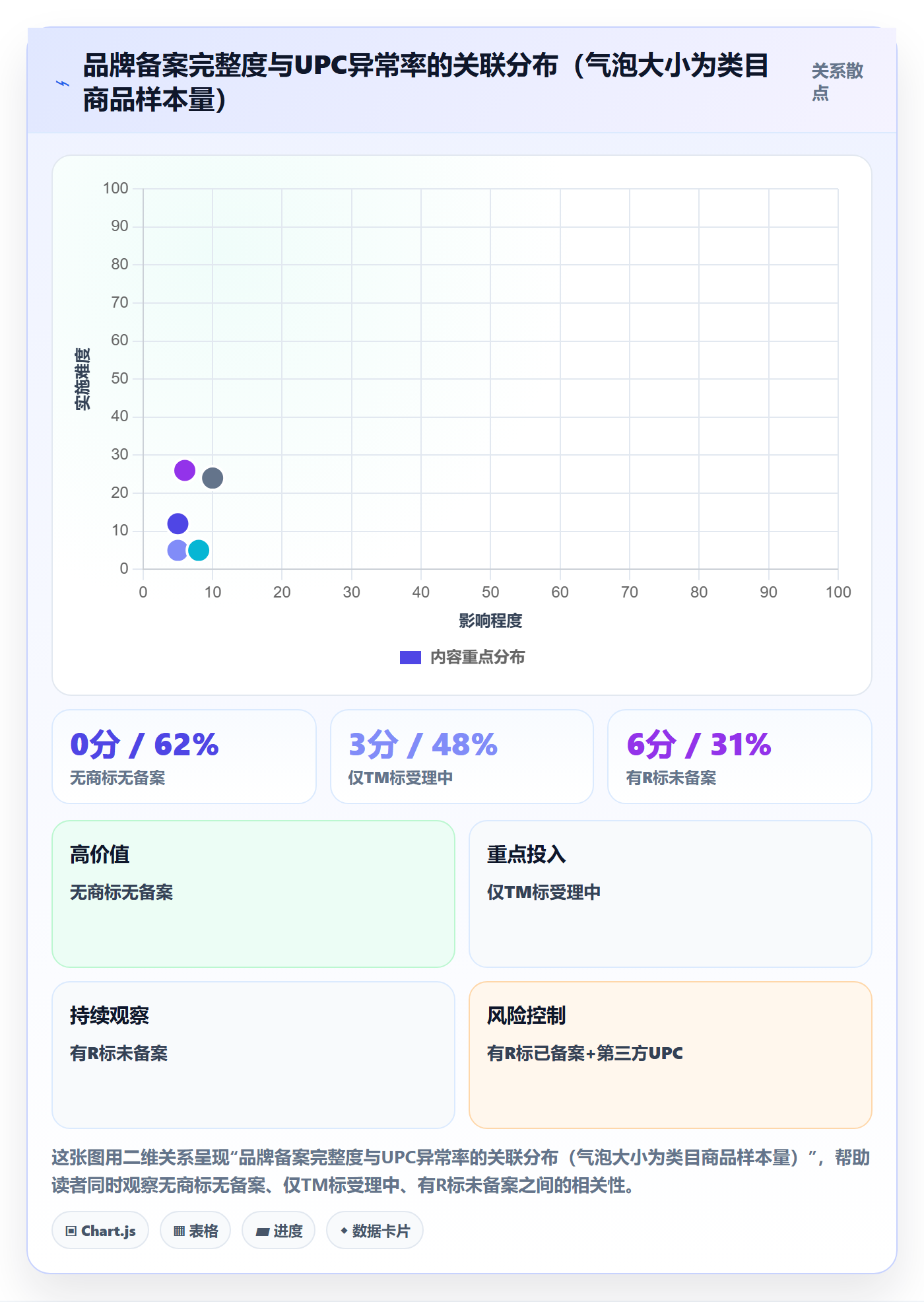Click the 影响程度 x-axis title
Screen dimensions: 924x1302
[490, 621]
